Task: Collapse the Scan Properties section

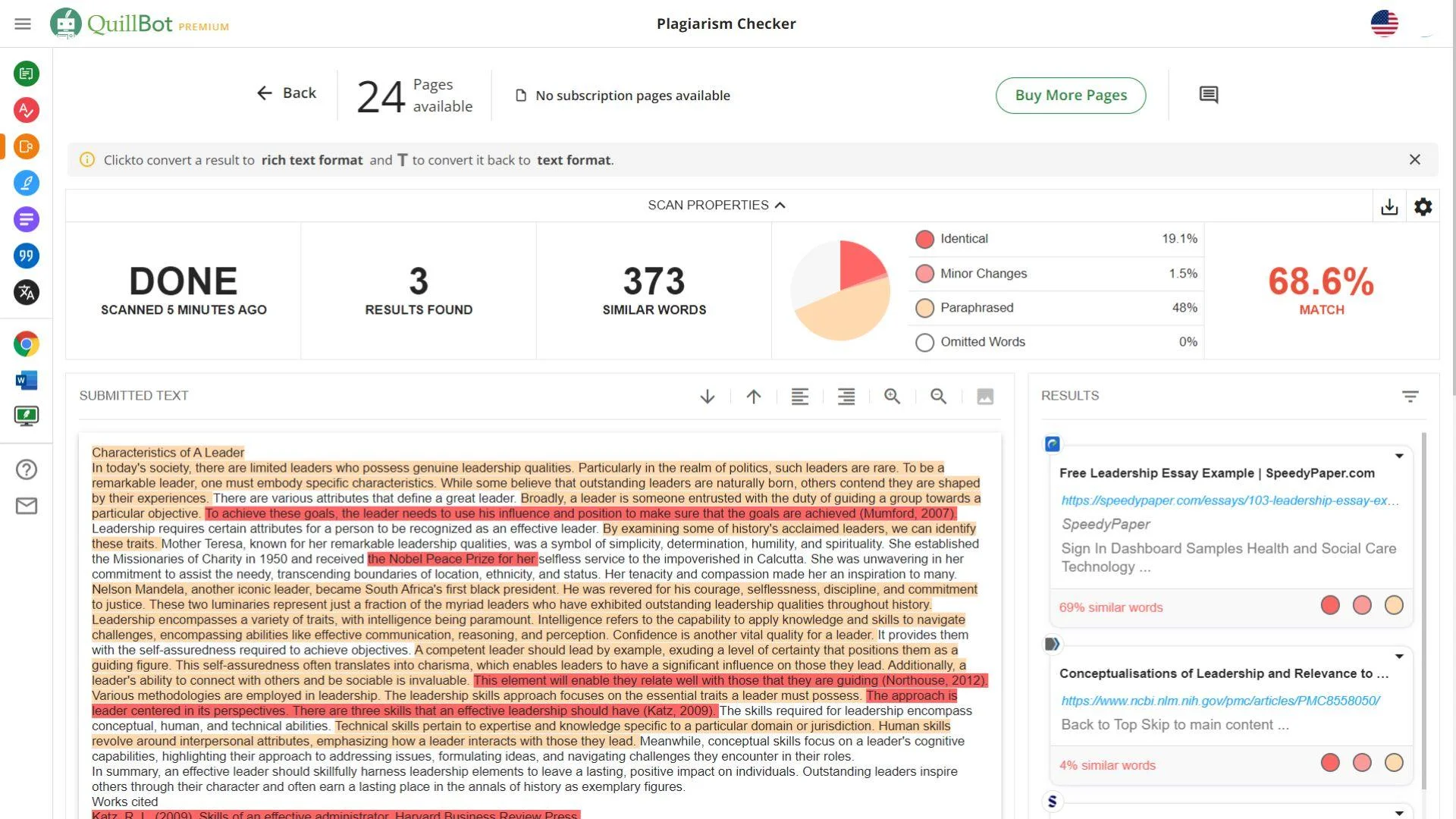Action: [x=781, y=205]
